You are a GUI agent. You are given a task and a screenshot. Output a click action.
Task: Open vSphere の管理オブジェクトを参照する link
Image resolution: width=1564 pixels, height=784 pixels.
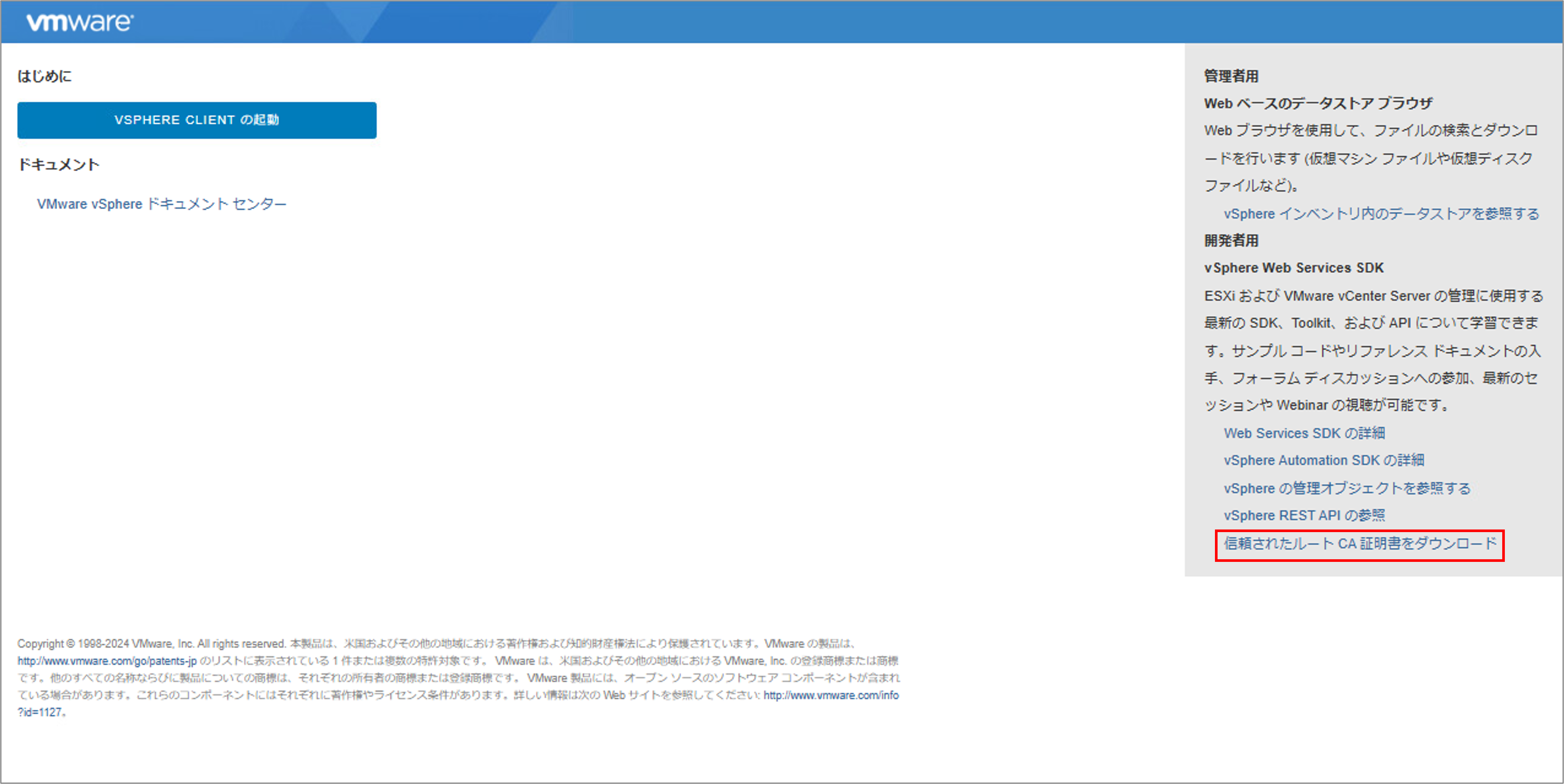[x=1347, y=488]
